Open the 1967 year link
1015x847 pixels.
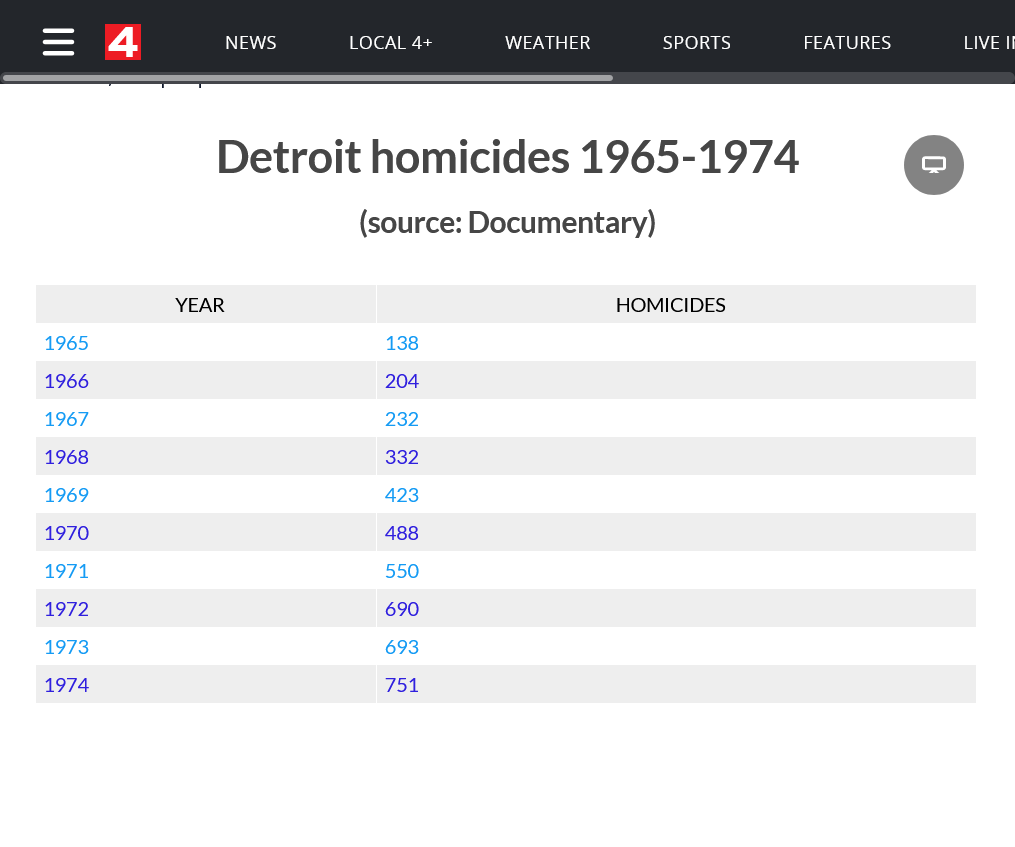point(66,419)
